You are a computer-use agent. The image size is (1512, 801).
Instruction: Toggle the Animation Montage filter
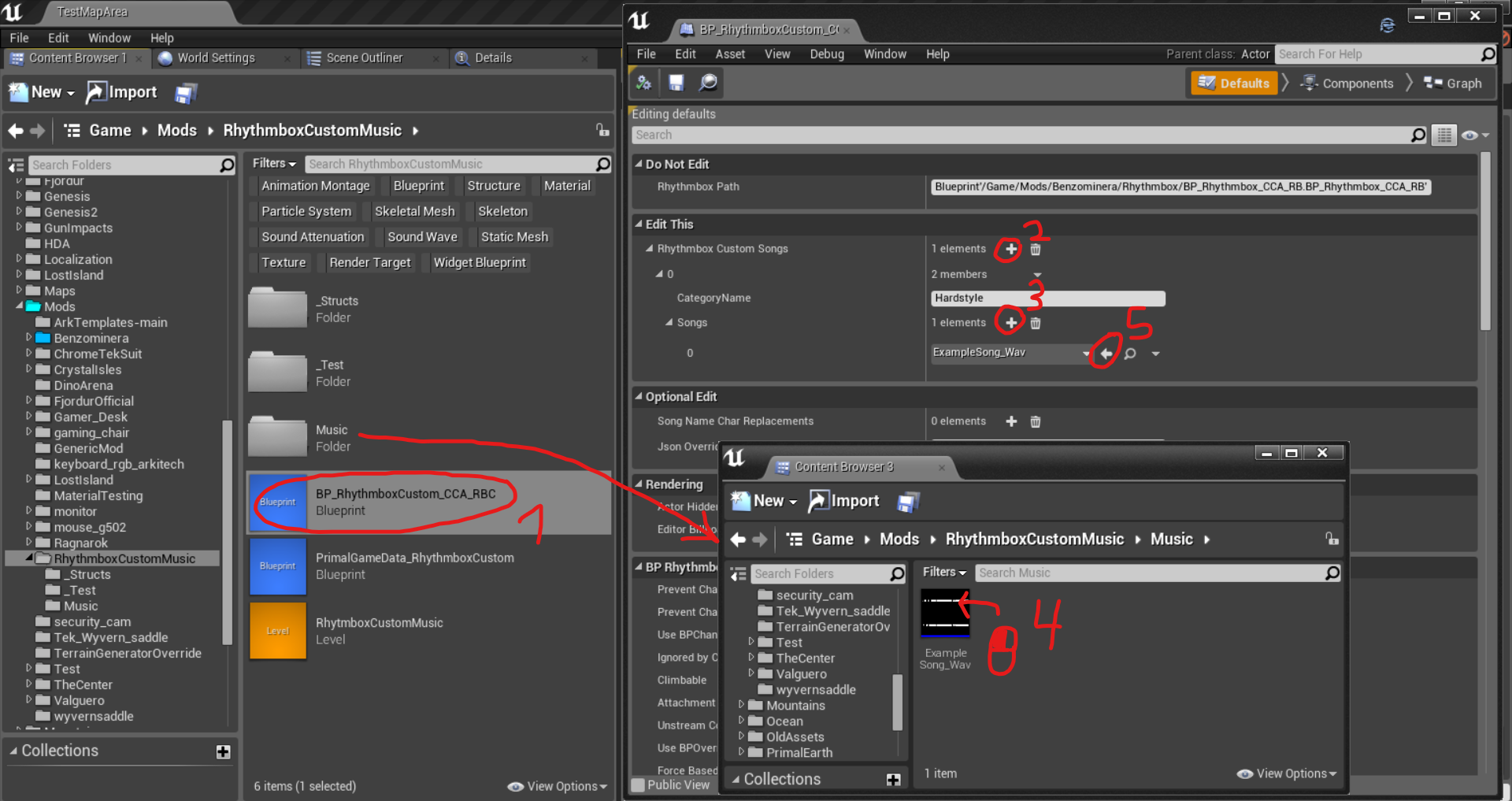point(316,186)
